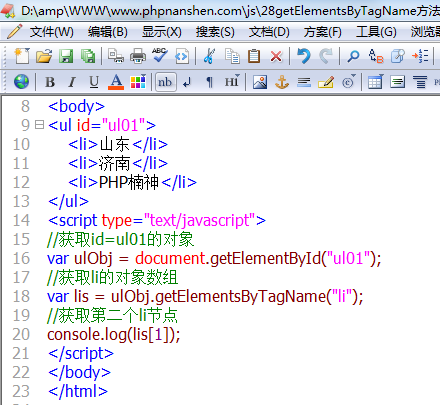Click the pencil document icon in the menu bar

14,32
